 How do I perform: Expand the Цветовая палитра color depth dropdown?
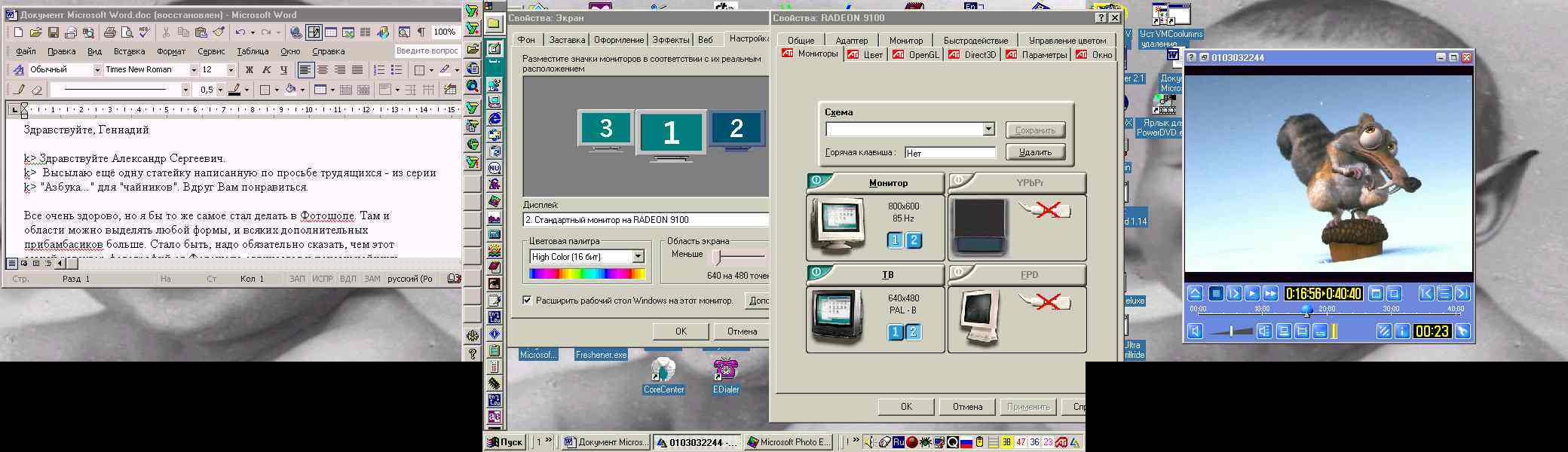pos(638,257)
